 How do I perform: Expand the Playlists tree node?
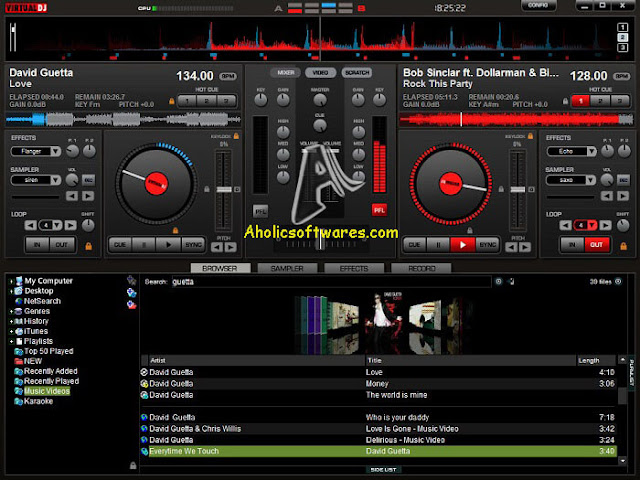(x=11, y=341)
